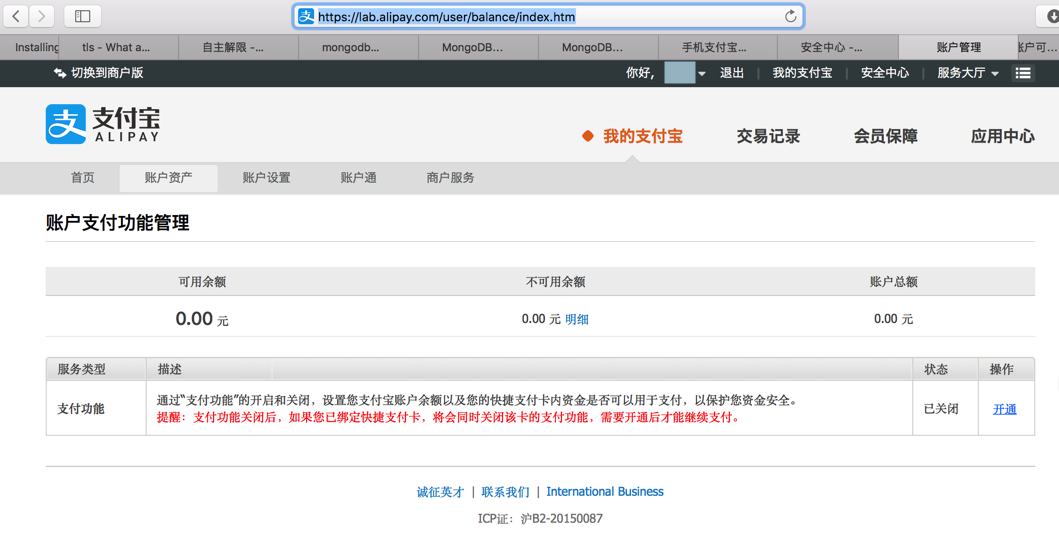Click the 明细 link for unavailable balance
1059x537 pixels.
click(577, 319)
